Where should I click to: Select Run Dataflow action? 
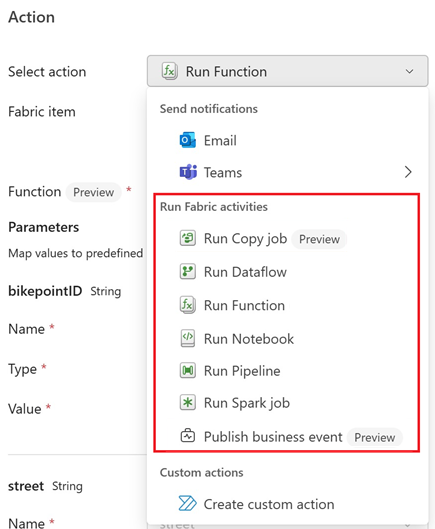[287, 272]
